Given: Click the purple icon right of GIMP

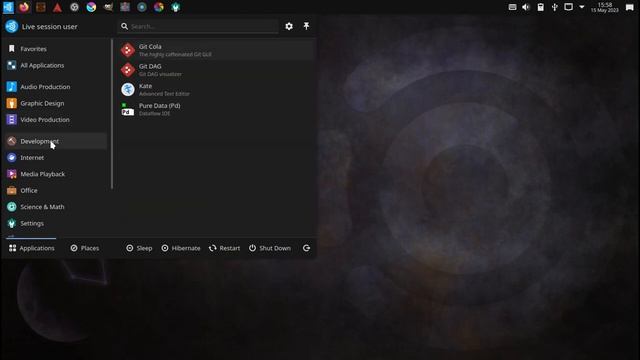Looking at the screenshot, I should point(125,7).
